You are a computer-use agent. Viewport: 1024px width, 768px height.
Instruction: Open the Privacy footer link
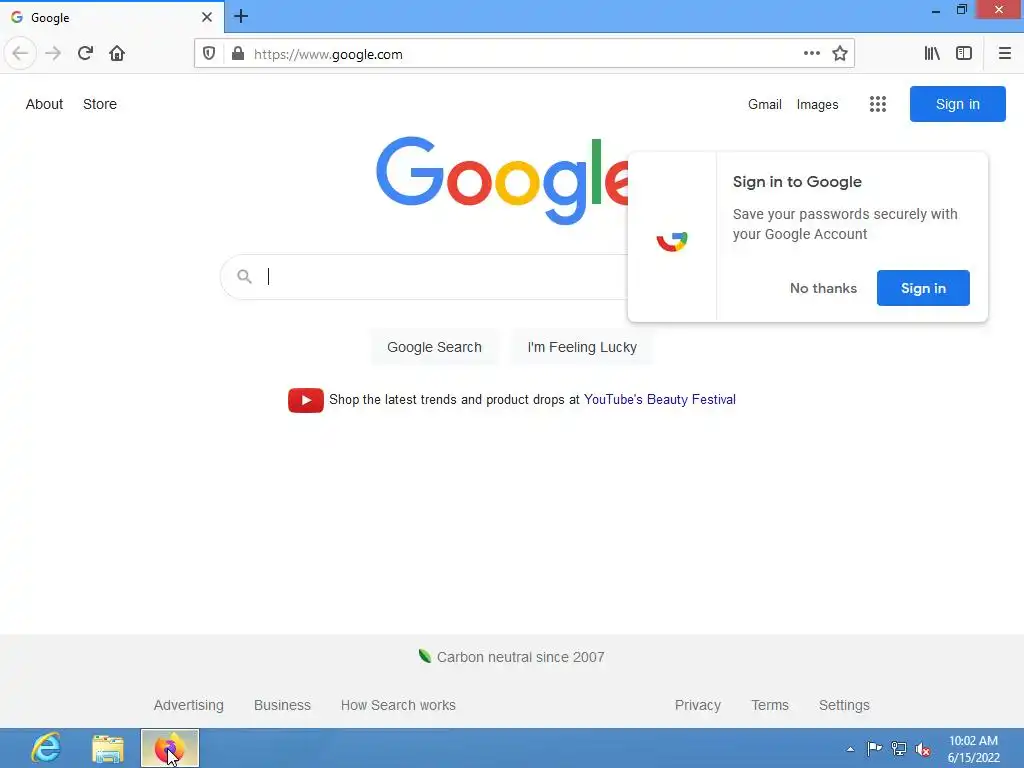697,705
